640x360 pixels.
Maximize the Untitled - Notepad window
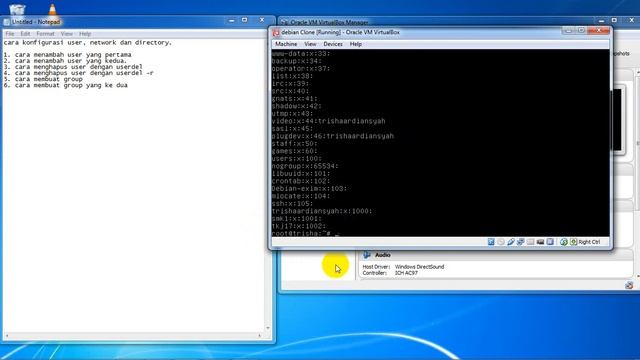[244, 20]
